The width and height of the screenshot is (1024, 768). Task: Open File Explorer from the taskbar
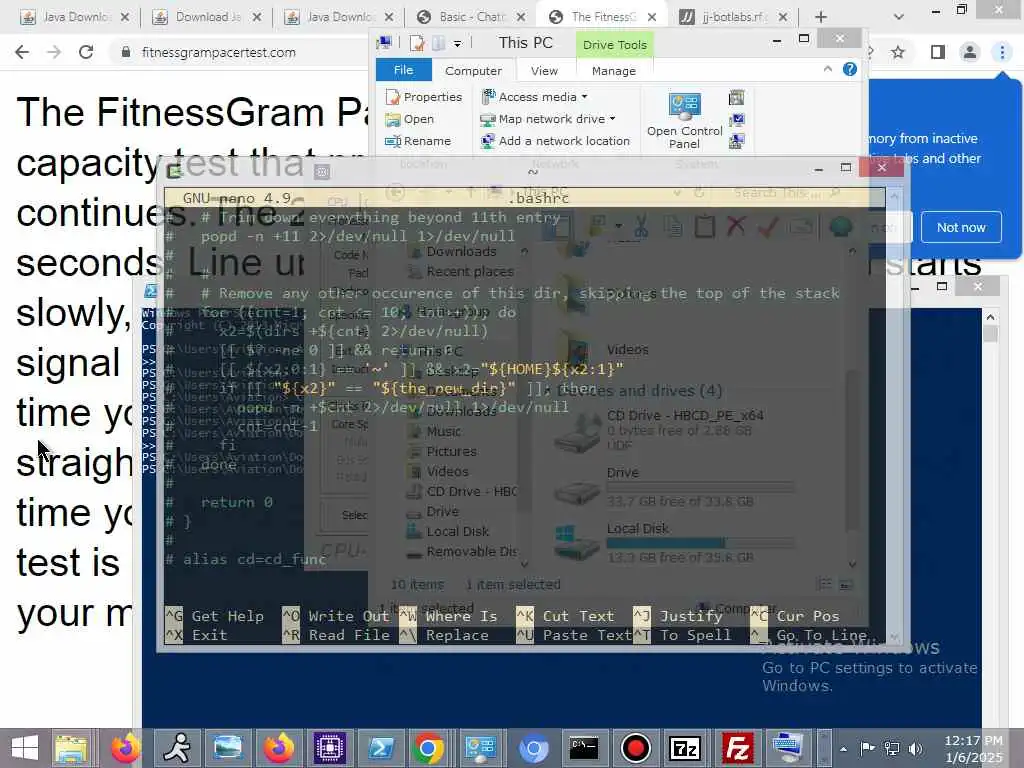click(x=71, y=748)
